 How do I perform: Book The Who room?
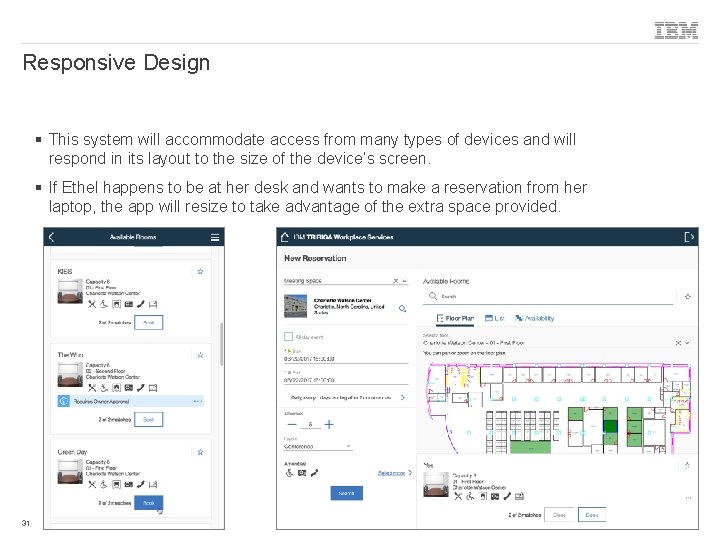[x=148, y=419]
